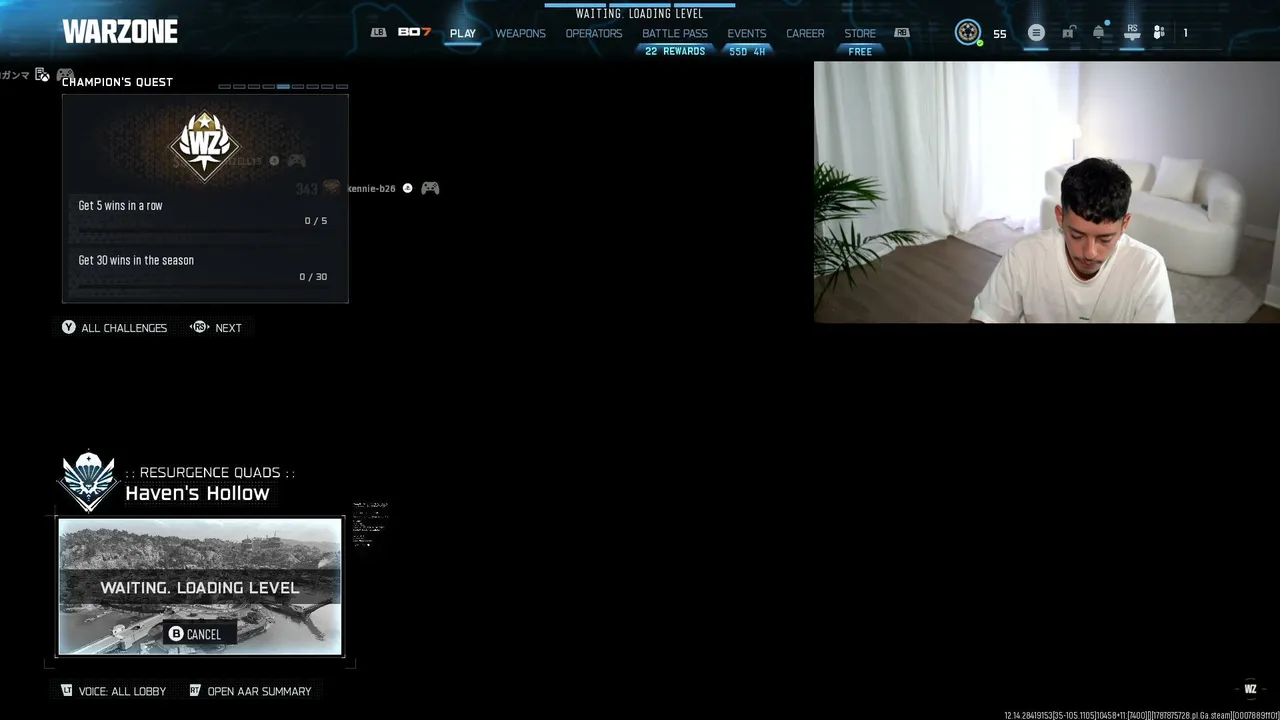Click the Champion's Quest WZ emblem
1280x720 pixels.
tap(205, 146)
